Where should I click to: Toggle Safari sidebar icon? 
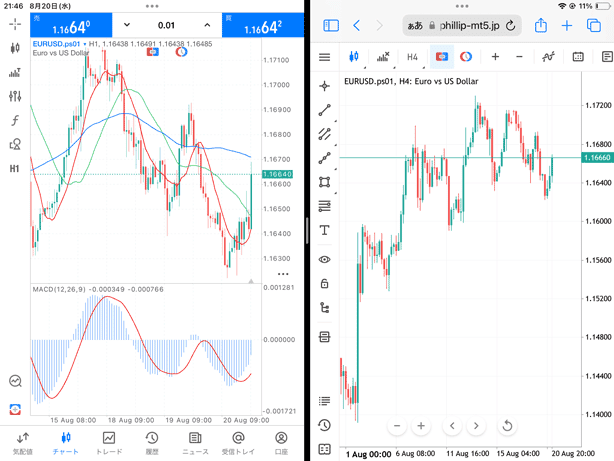(x=331, y=26)
